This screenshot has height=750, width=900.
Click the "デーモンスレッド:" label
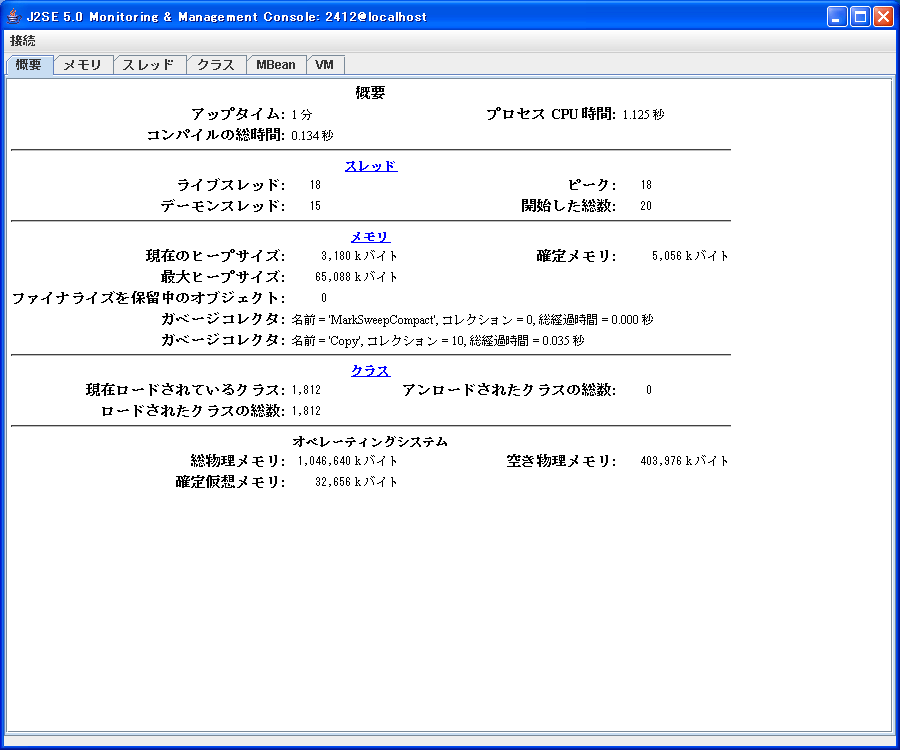223,206
